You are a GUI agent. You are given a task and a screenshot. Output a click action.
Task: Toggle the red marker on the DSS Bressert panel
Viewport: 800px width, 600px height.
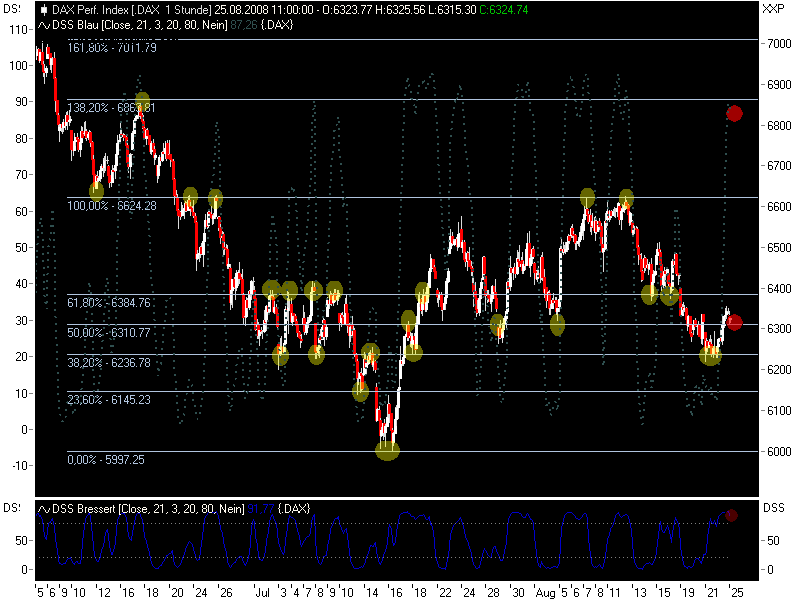[x=733, y=513]
